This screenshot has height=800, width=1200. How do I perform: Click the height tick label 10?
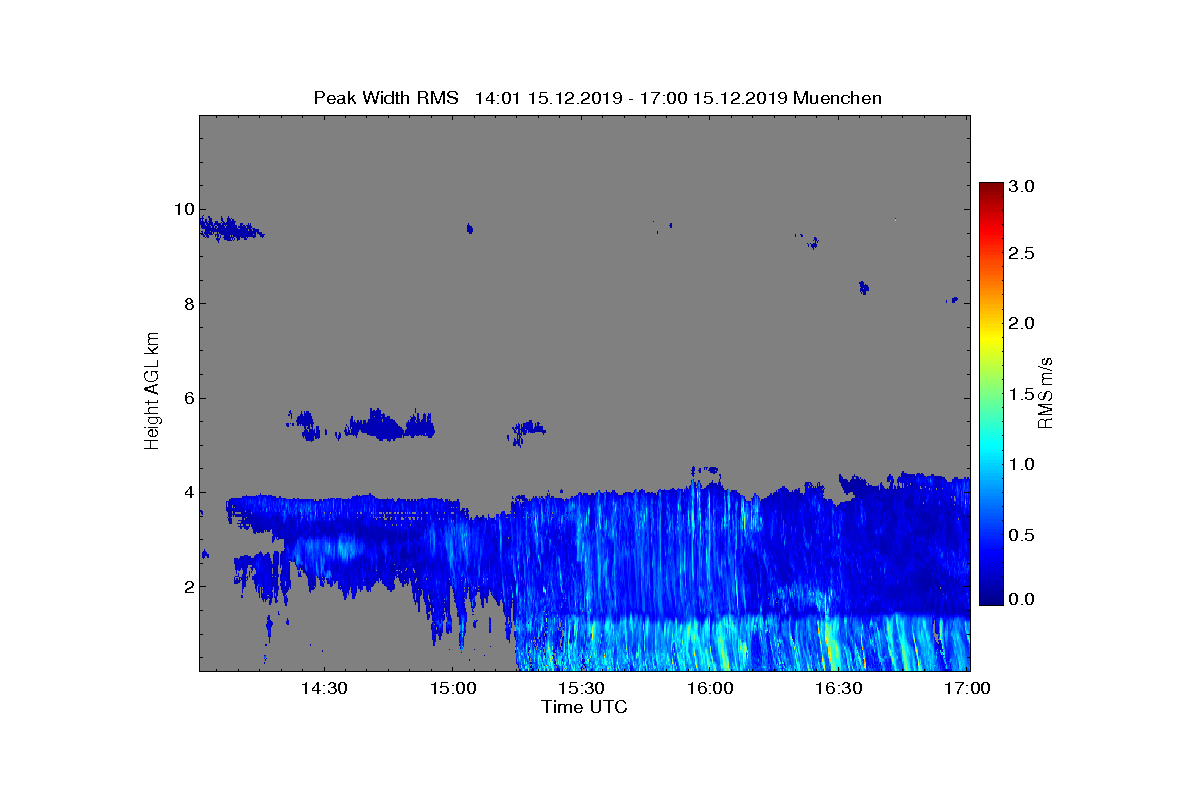pyautogui.click(x=183, y=209)
